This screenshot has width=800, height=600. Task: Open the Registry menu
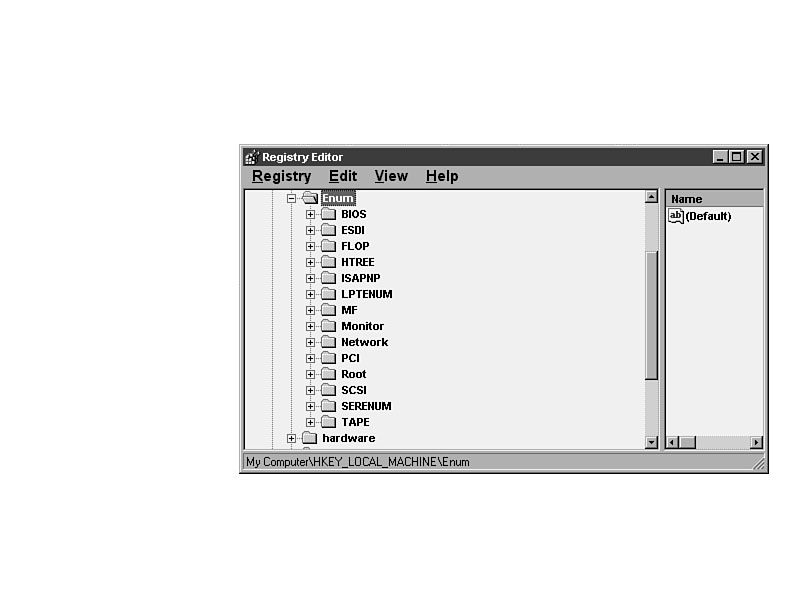(x=281, y=176)
